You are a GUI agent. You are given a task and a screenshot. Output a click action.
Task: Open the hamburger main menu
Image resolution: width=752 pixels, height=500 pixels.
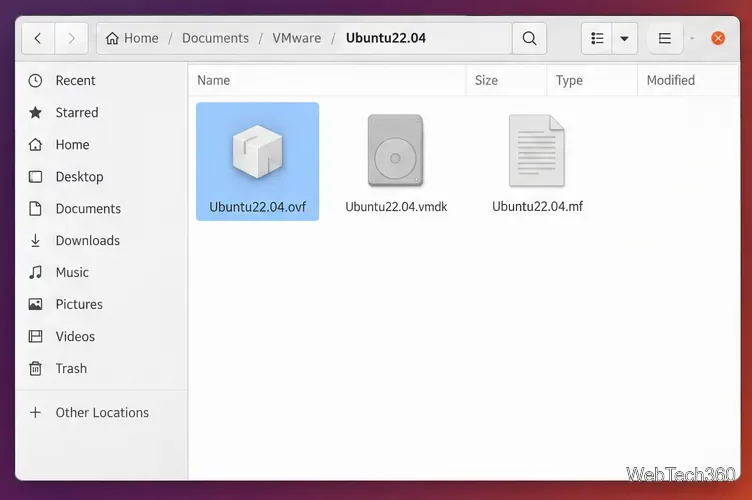click(x=665, y=38)
